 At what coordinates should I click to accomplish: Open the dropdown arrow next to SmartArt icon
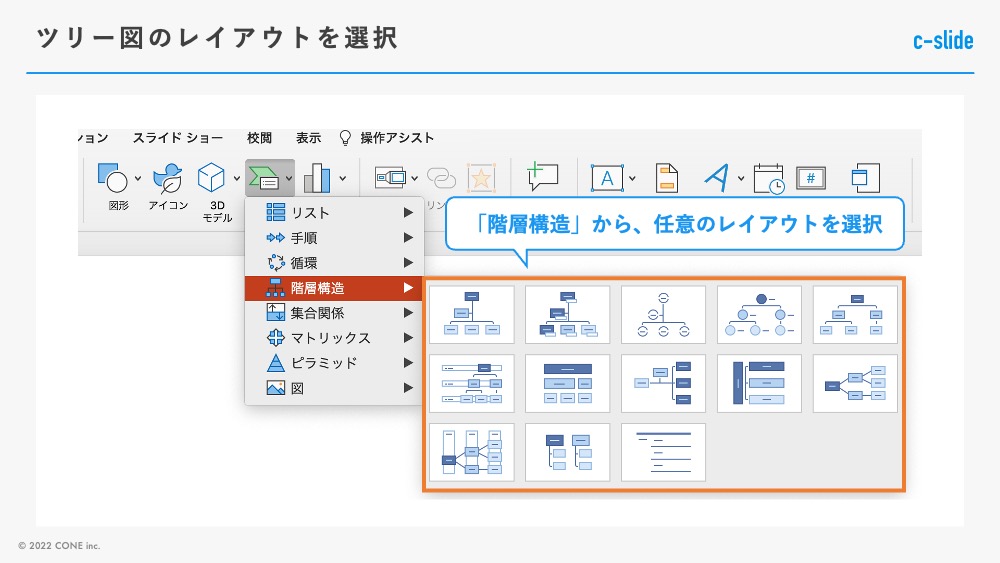click(289, 179)
